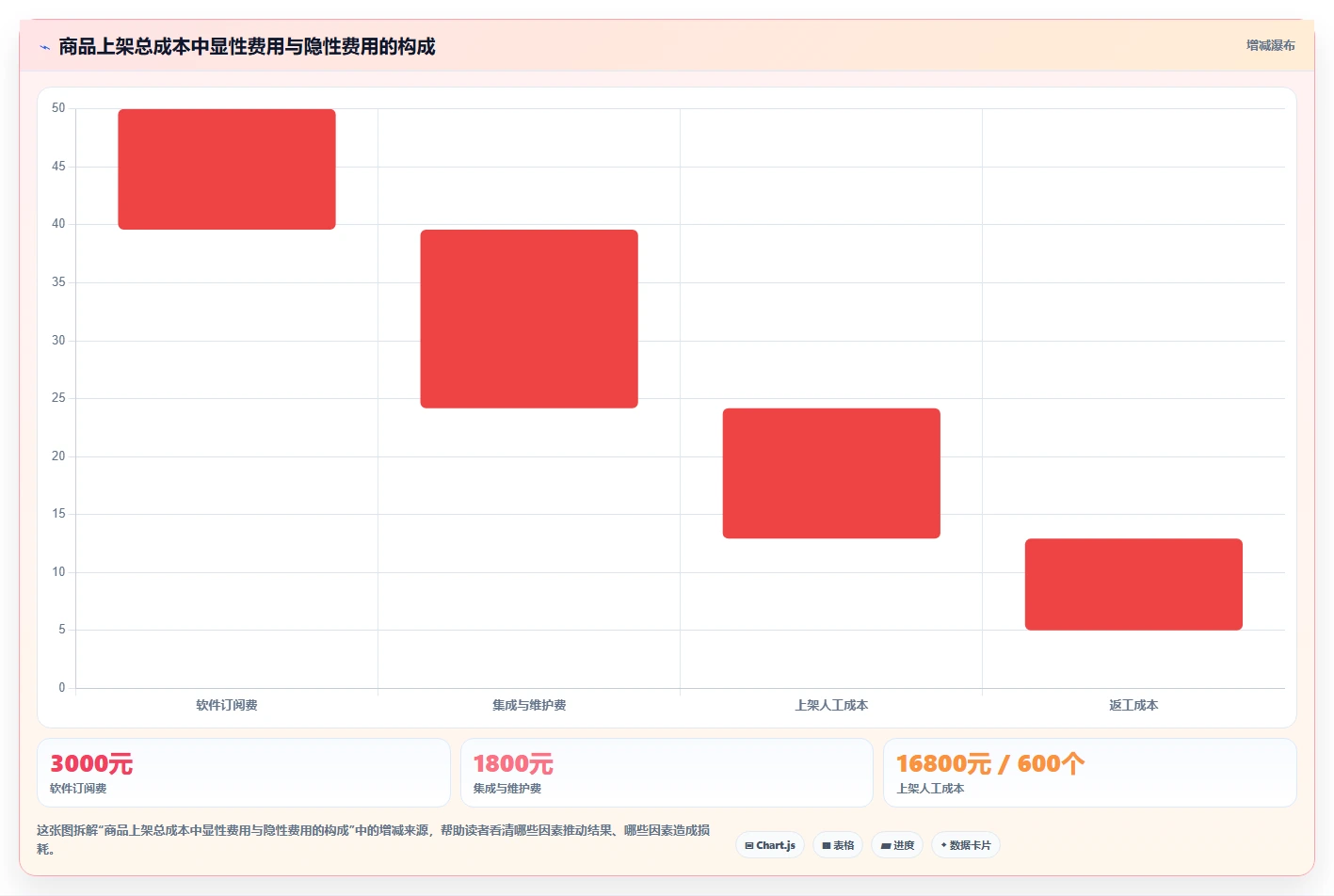This screenshot has width=1334, height=896.
Task: Click the caption text starting with 这张图拆解
Action: pos(374,840)
